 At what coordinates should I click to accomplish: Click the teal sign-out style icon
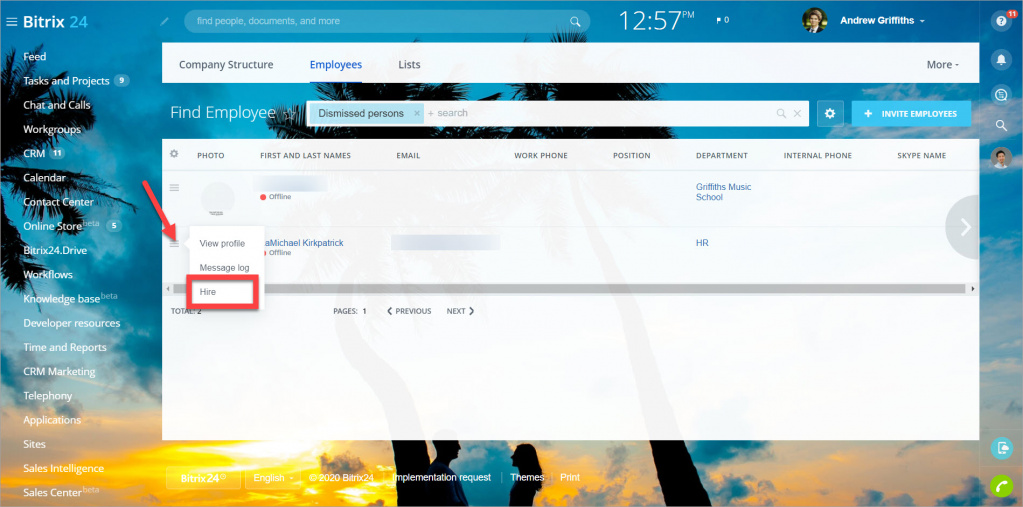1001,448
